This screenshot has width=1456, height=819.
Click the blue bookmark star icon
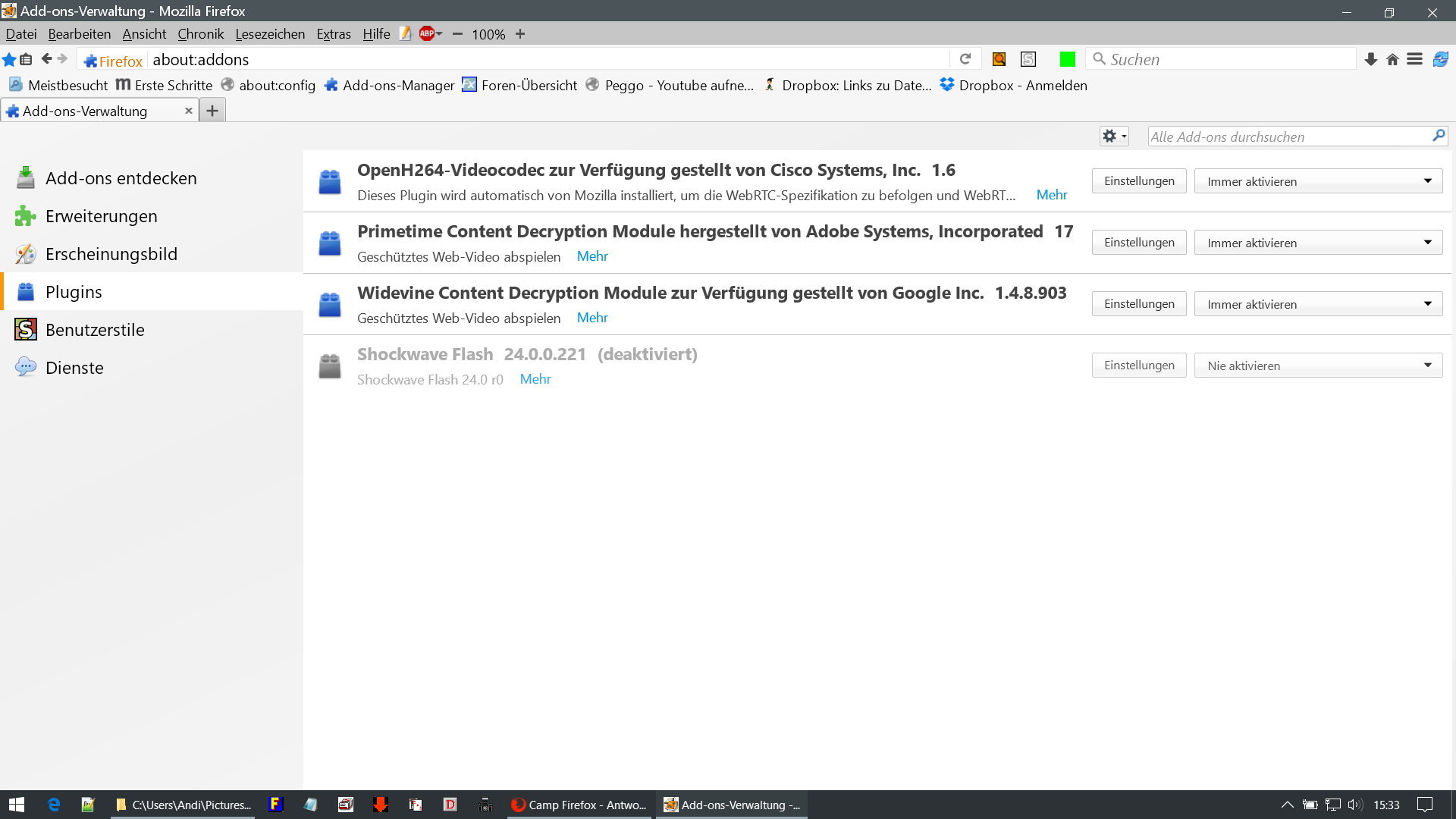[x=9, y=59]
